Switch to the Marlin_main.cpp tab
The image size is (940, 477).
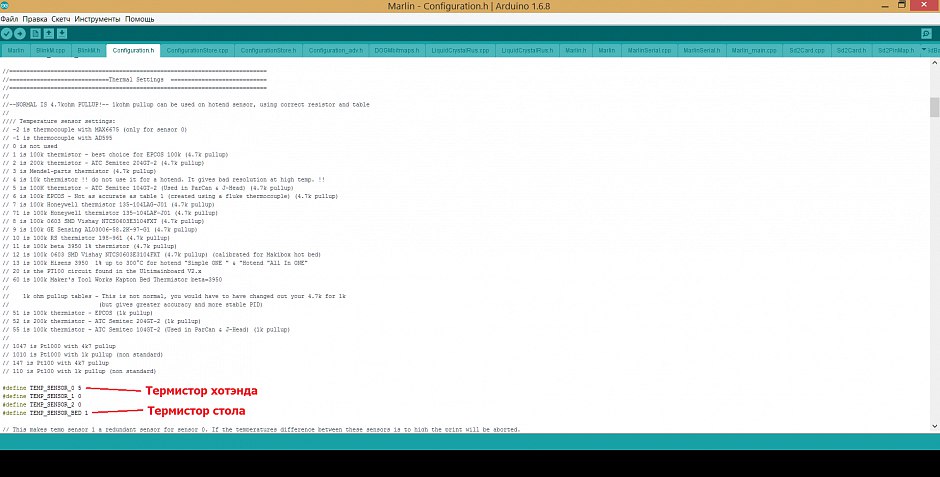click(x=754, y=50)
